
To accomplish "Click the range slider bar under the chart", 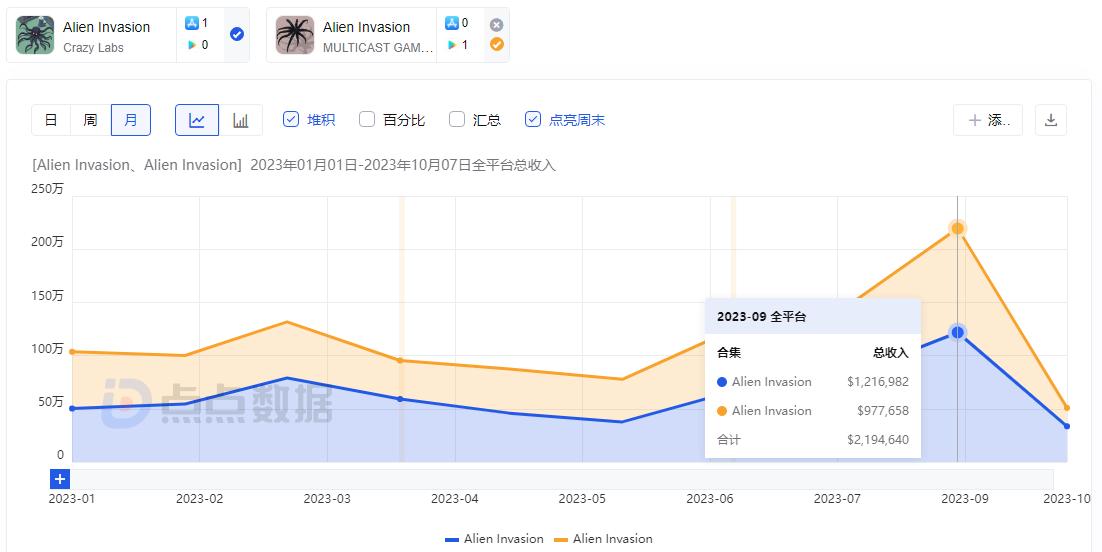I will pos(562,480).
